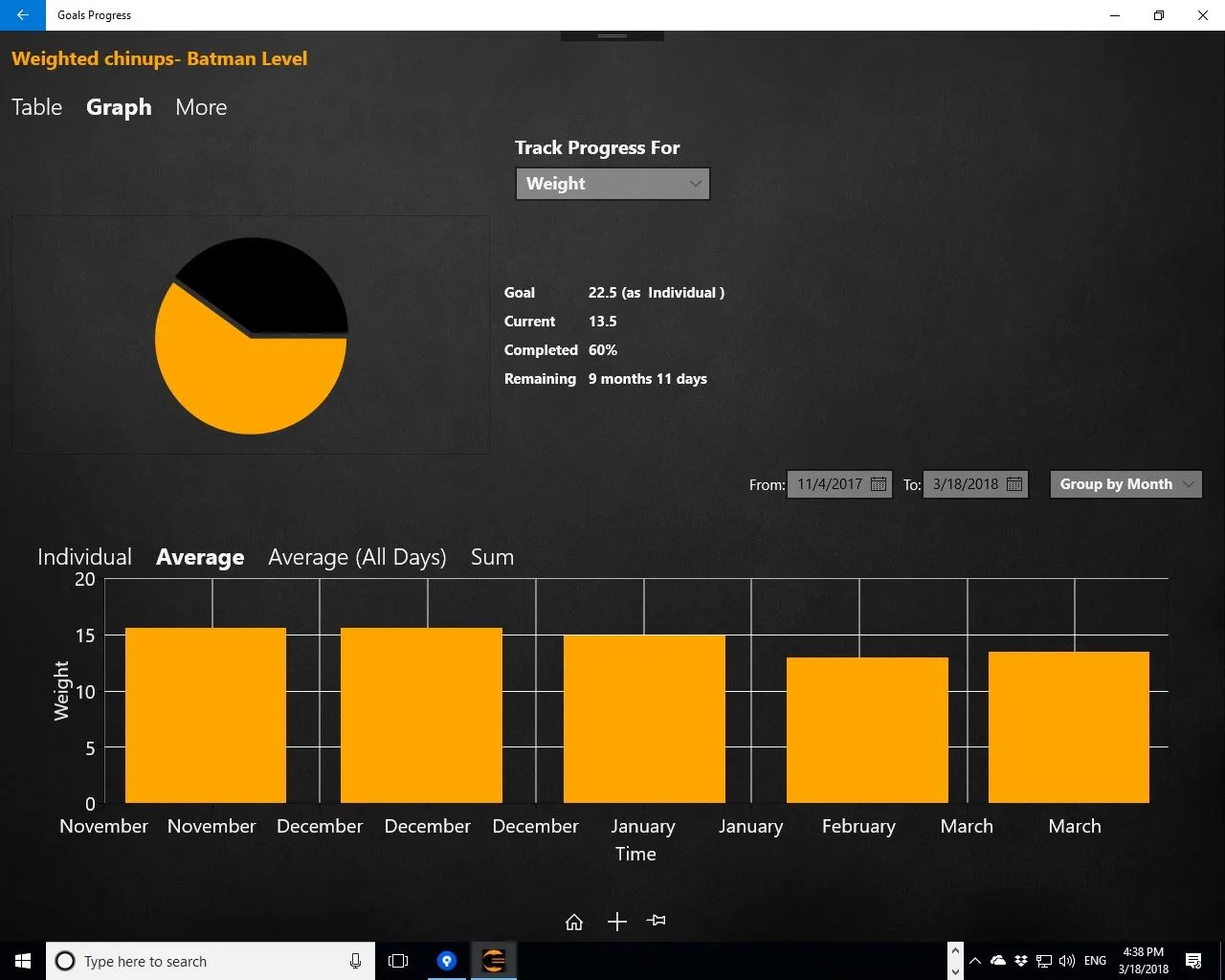Click the Remaining 9 months 11 days text
The width and height of the screenshot is (1225, 980).
coord(648,379)
